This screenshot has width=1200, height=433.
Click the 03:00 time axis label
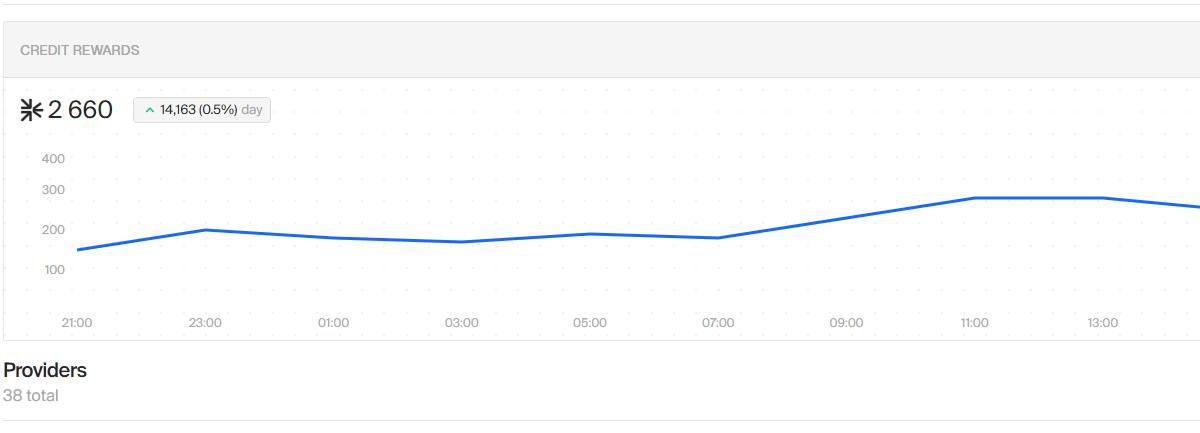click(461, 323)
